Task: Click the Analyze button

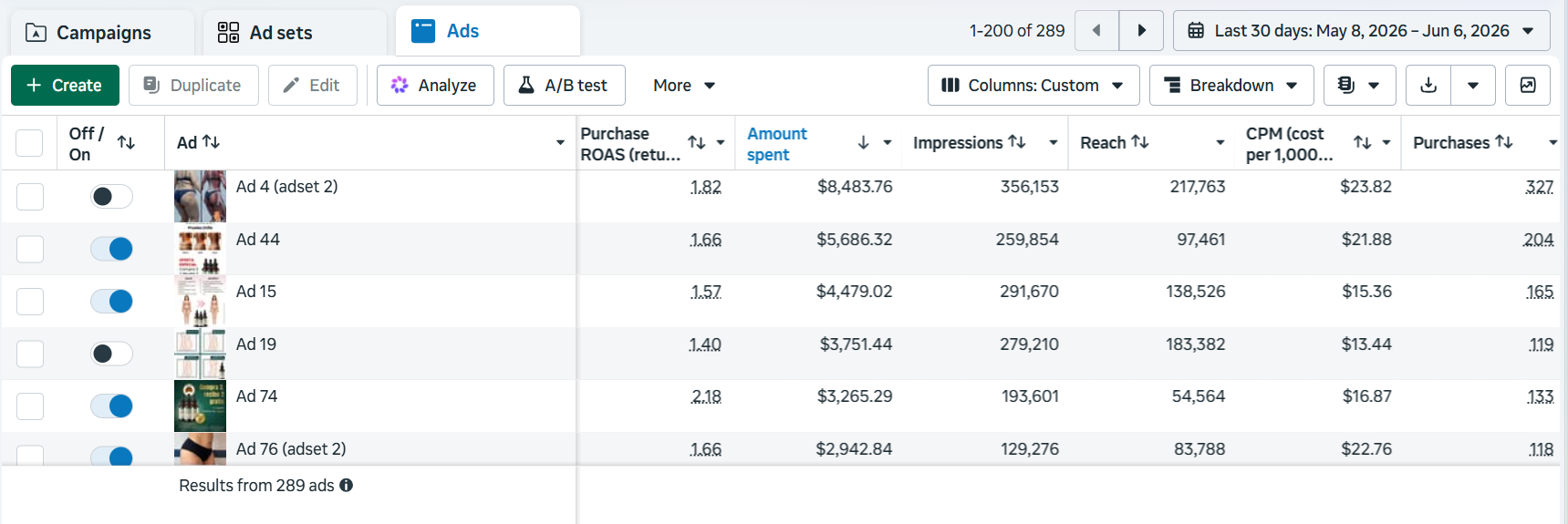Action: tap(435, 86)
